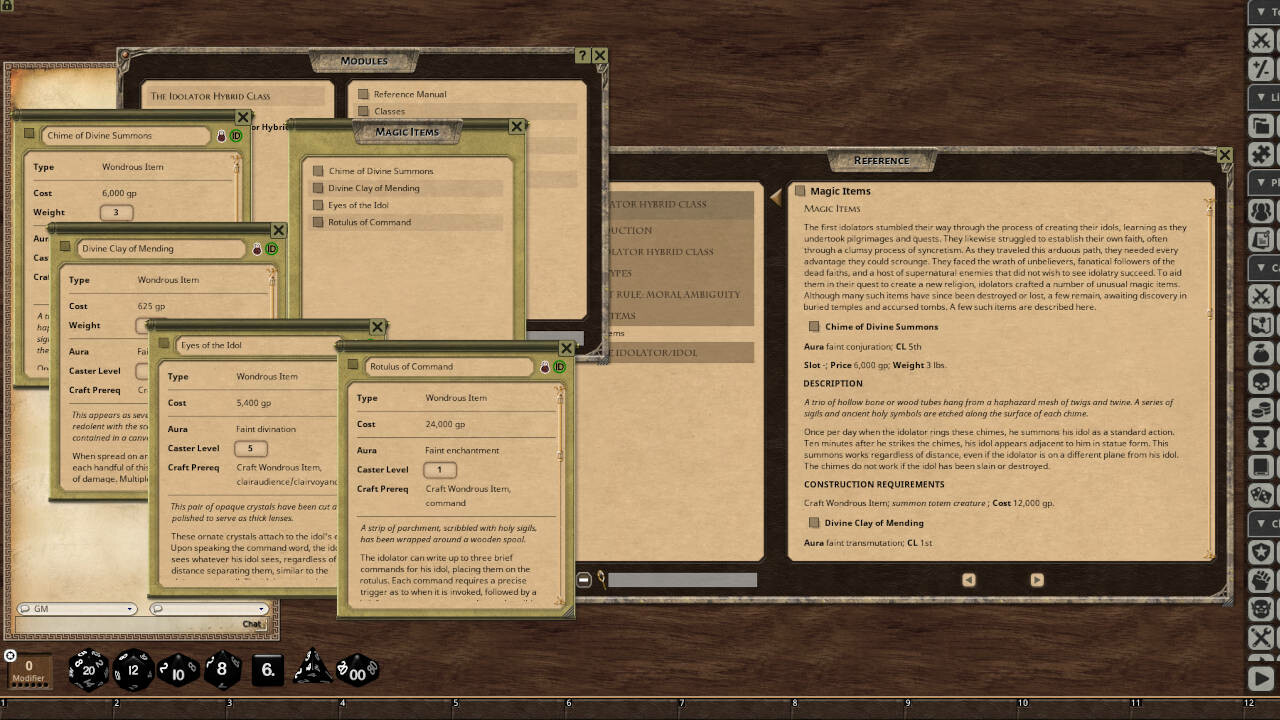
Task: Open the coin-stack icon in the right sidebar
Action: pos(1261,408)
